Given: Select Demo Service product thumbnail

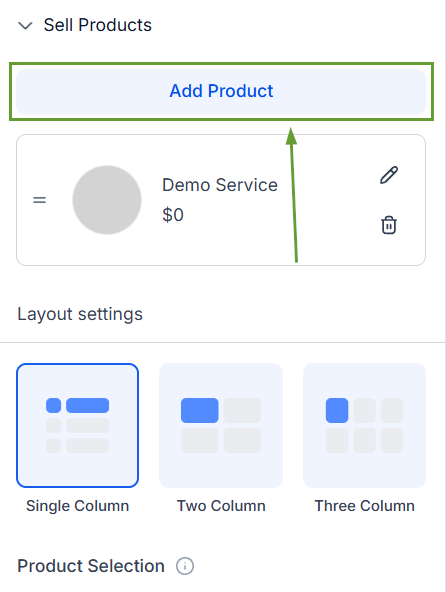Looking at the screenshot, I should [107, 200].
